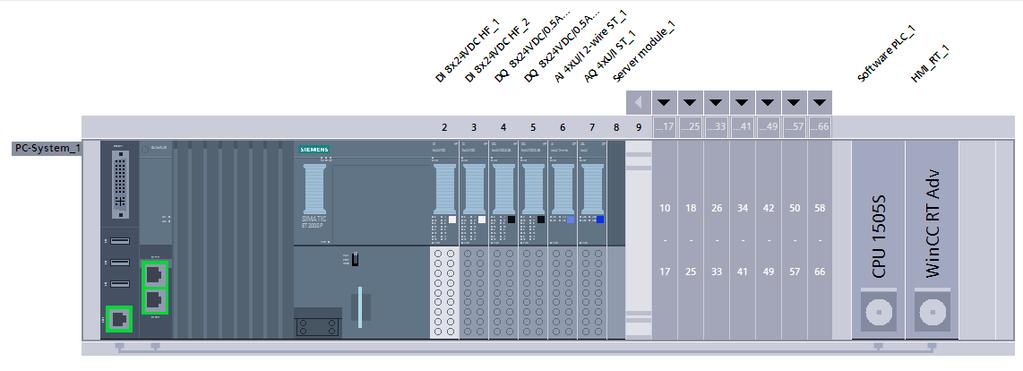Expand the ...33 slot group dropdown
The image size is (1023, 371).
point(716,102)
